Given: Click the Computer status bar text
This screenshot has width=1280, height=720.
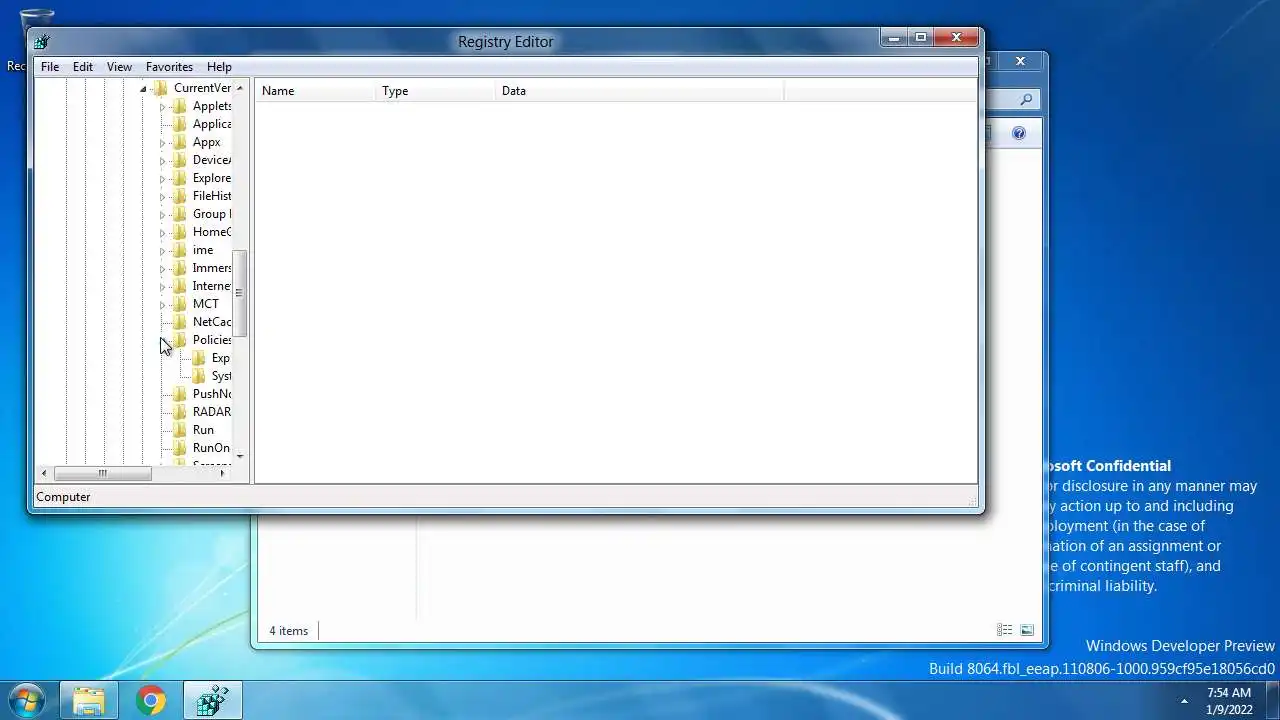Looking at the screenshot, I should click(63, 497).
